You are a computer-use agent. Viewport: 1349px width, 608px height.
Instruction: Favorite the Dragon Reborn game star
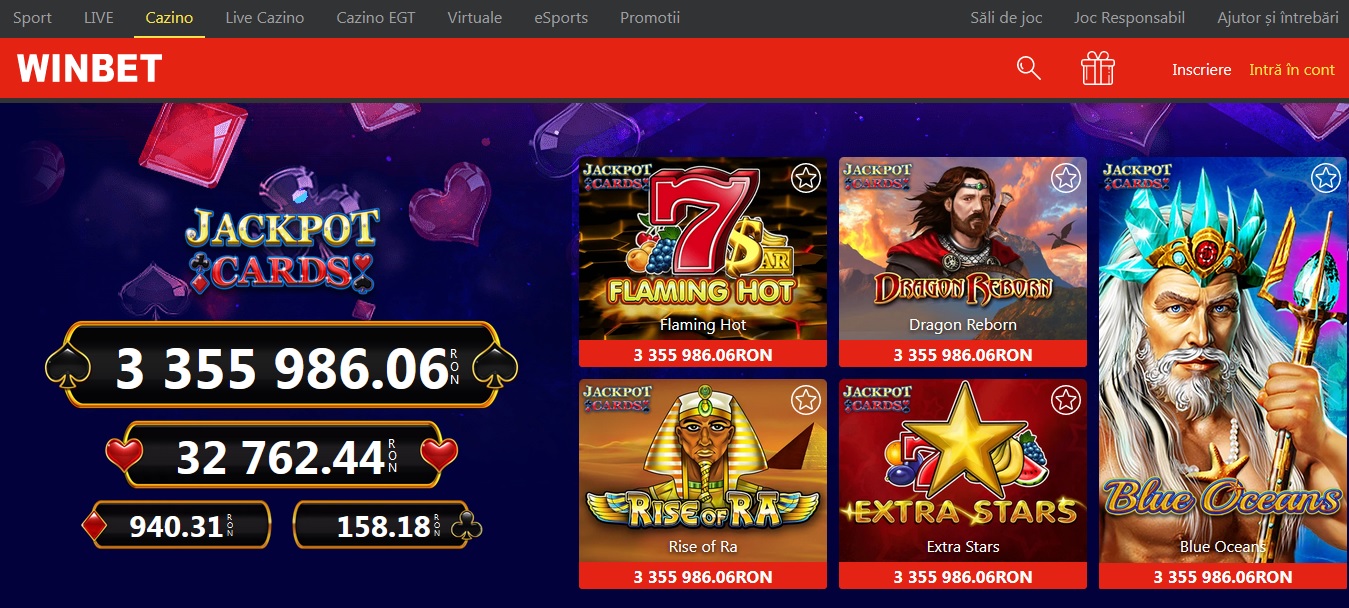click(1066, 179)
